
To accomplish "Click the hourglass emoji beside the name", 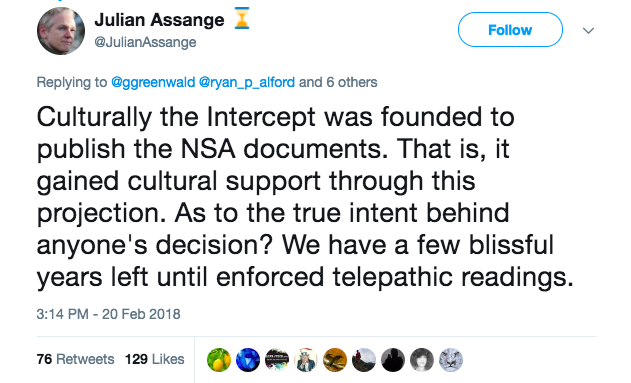I will [242, 18].
